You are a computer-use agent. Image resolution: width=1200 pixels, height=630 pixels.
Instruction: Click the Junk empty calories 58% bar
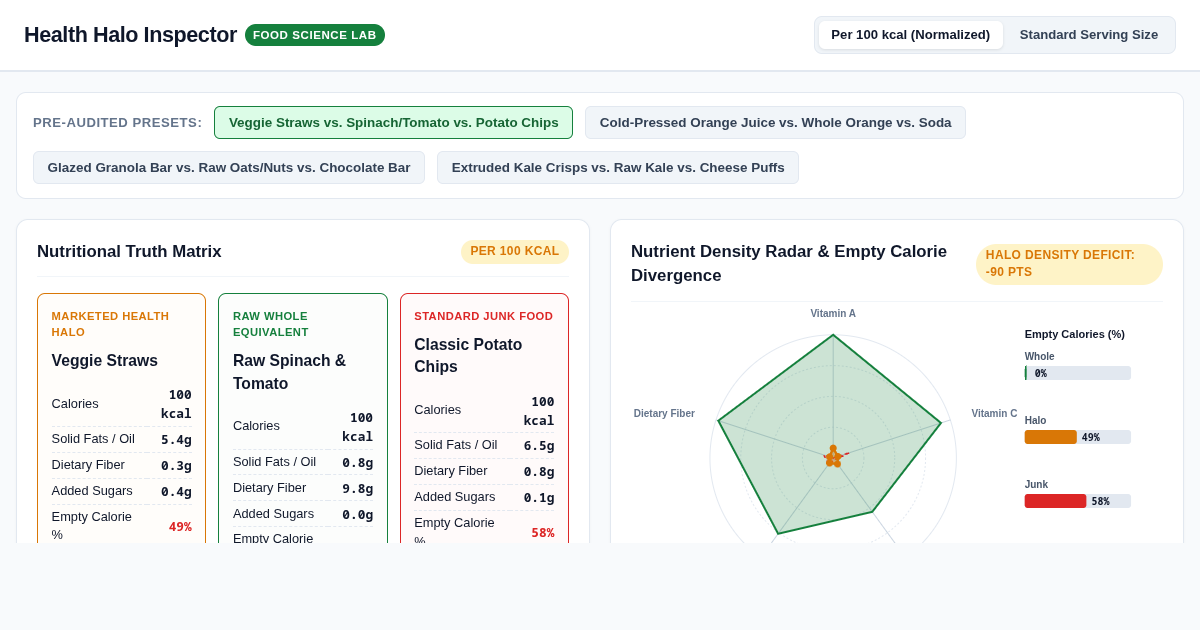[x=1077, y=501]
